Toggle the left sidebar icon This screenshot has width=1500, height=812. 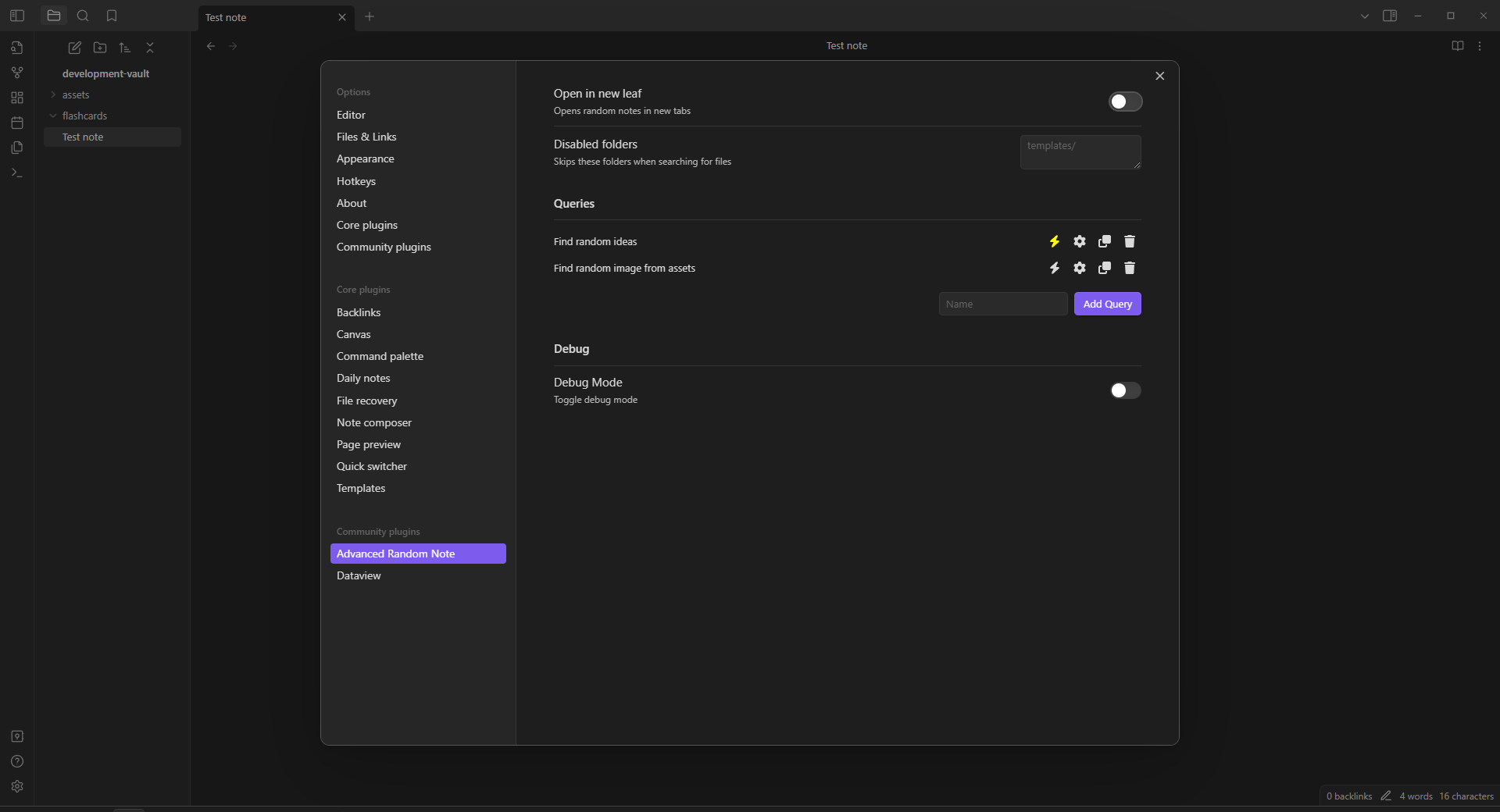[x=17, y=16]
